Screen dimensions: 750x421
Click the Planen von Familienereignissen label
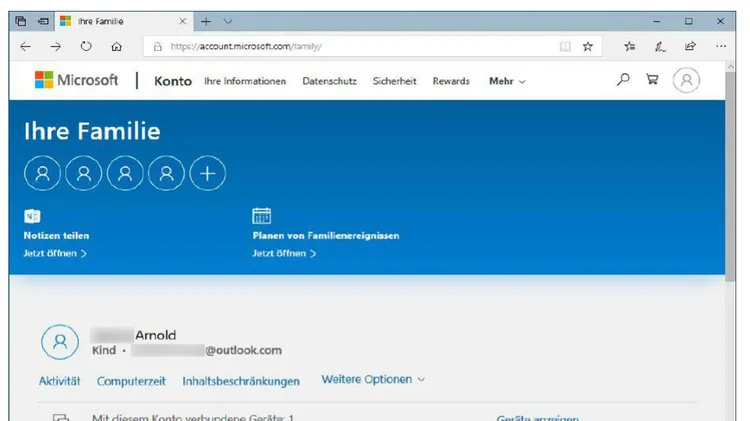[326, 235]
